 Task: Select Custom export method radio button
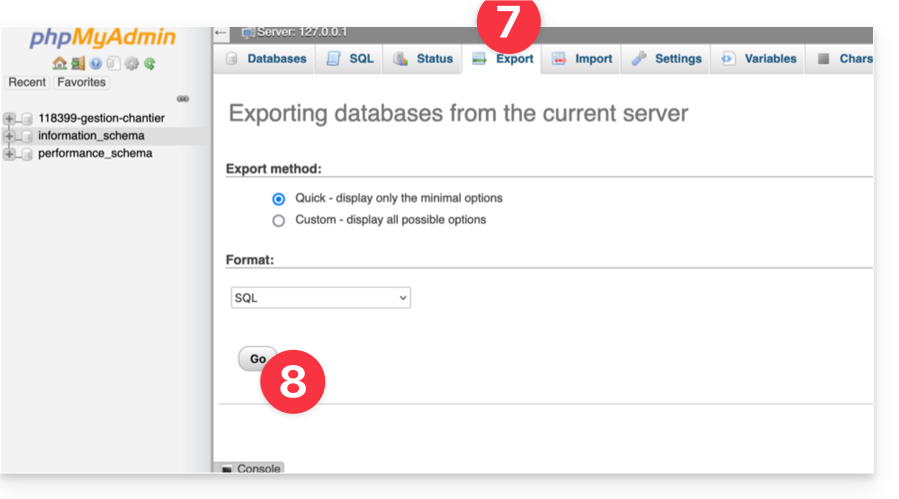click(x=279, y=220)
